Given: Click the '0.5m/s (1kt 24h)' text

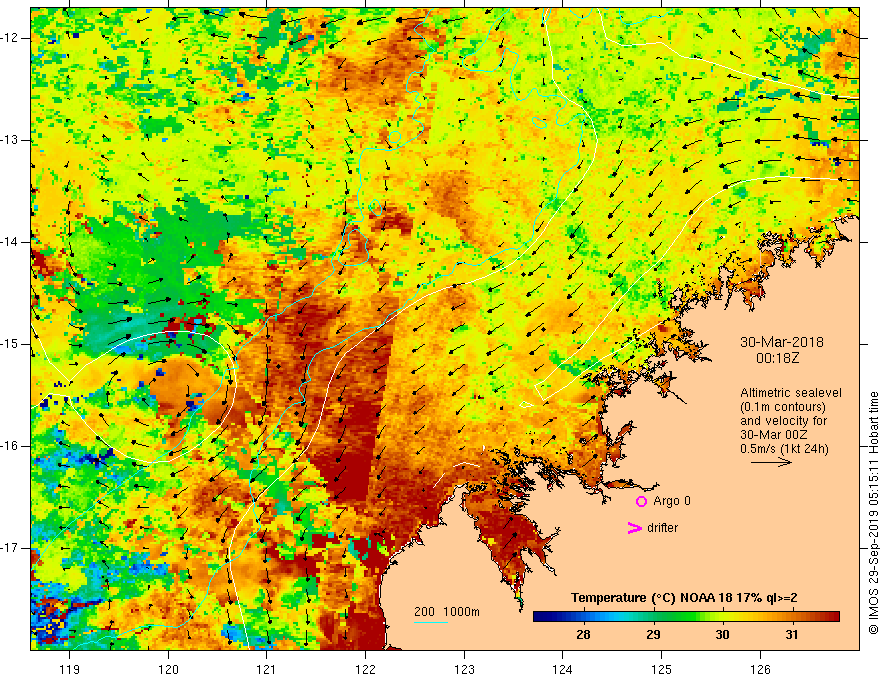Looking at the screenshot, I should click(784, 449).
